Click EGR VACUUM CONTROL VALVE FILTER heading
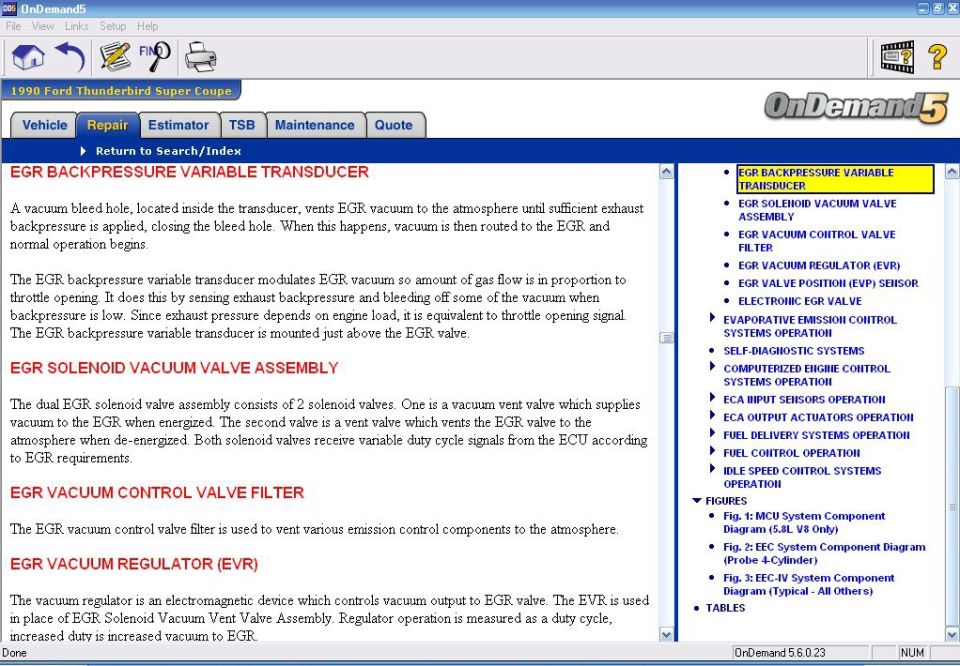This screenshot has width=960, height=666. [x=157, y=493]
